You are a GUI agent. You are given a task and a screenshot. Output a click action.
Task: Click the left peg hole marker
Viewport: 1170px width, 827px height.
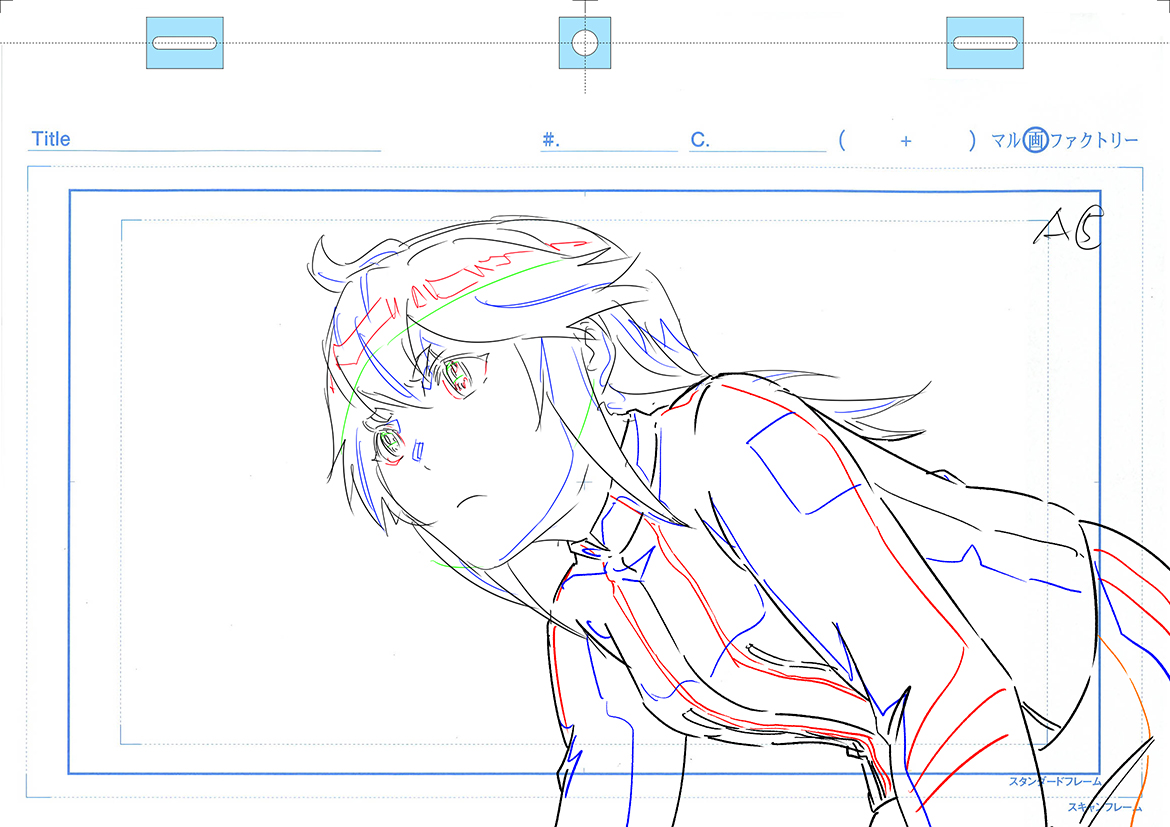pyautogui.click(x=184, y=43)
